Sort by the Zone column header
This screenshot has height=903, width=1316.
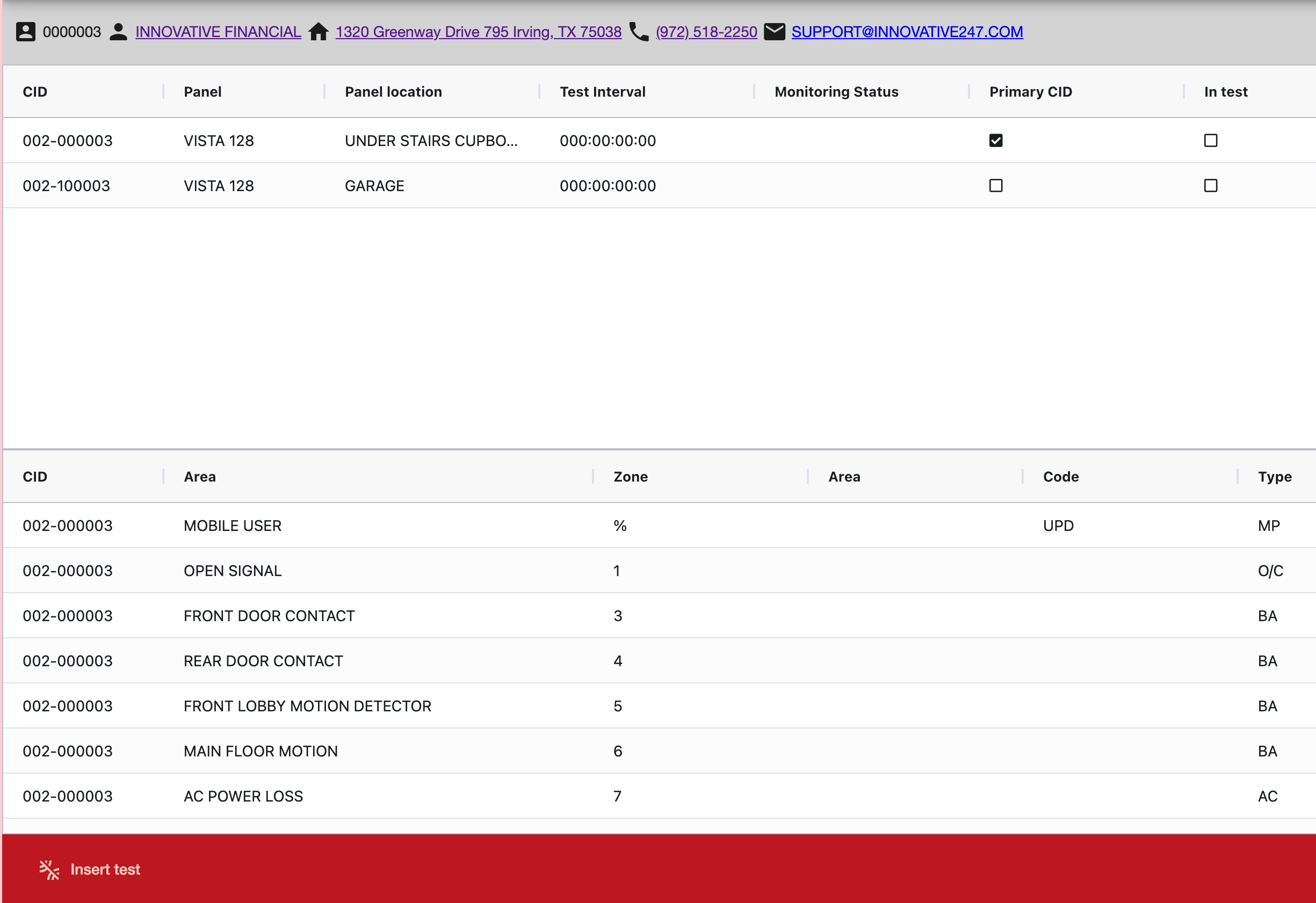coord(630,477)
